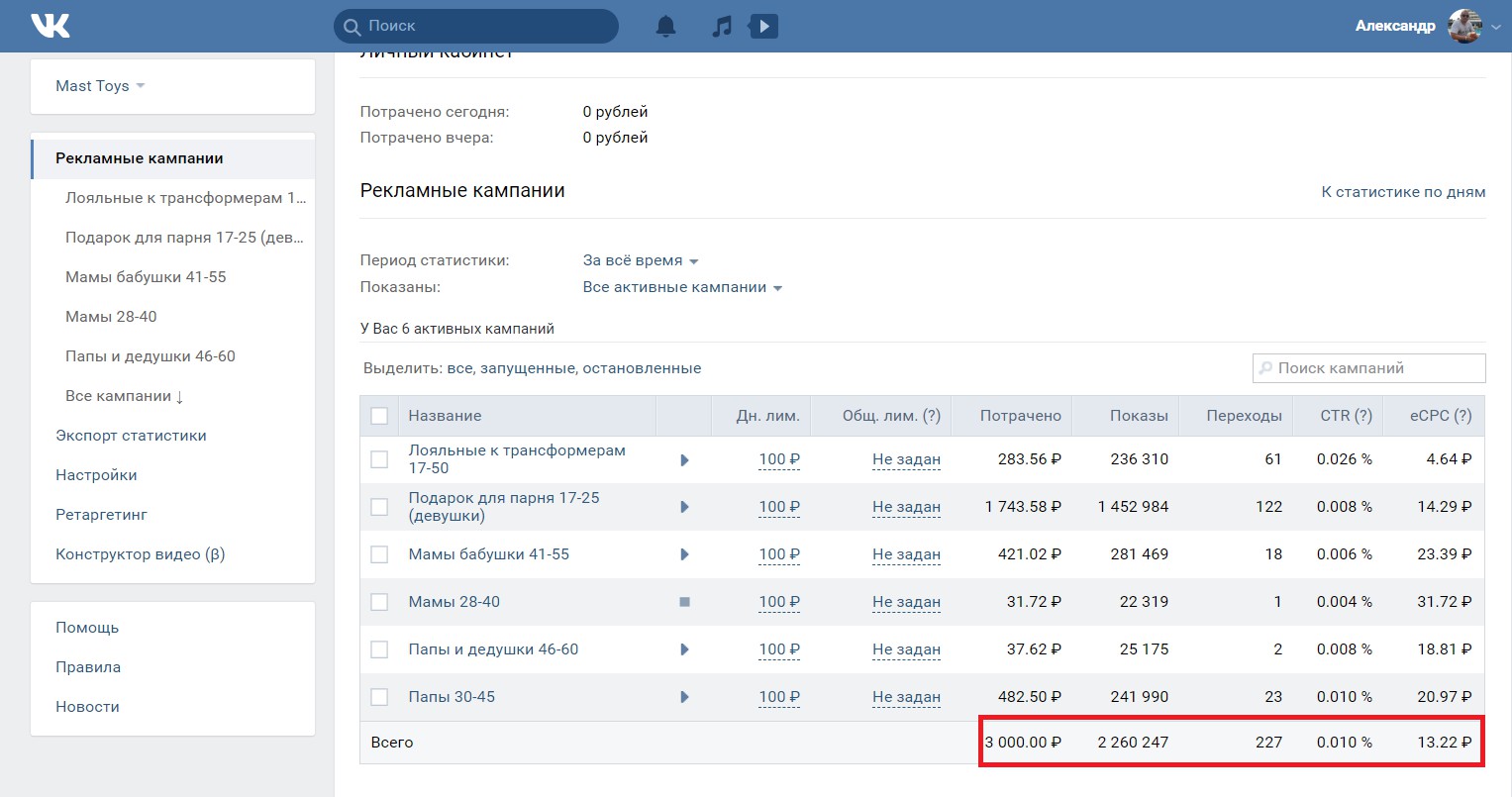The height and width of the screenshot is (797, 1512).
Task: Open the video play icon in header
Action: 763,26
